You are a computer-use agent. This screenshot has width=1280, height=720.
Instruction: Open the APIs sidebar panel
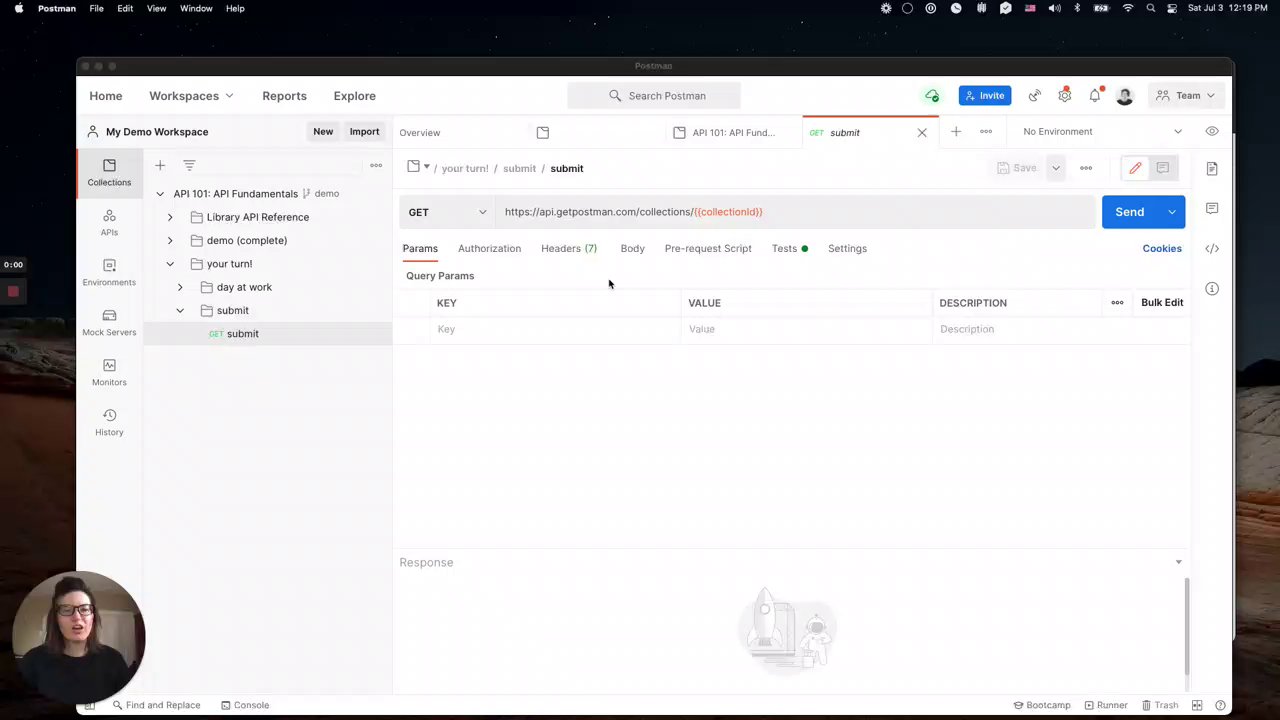(x=109, y=222)
